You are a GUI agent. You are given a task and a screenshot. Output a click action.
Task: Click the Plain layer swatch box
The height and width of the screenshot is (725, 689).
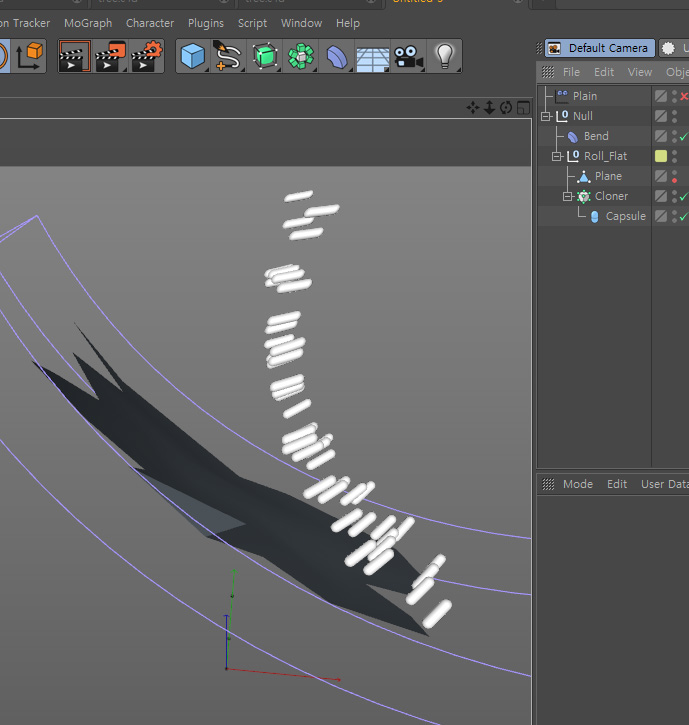click(x=661, y=96)
